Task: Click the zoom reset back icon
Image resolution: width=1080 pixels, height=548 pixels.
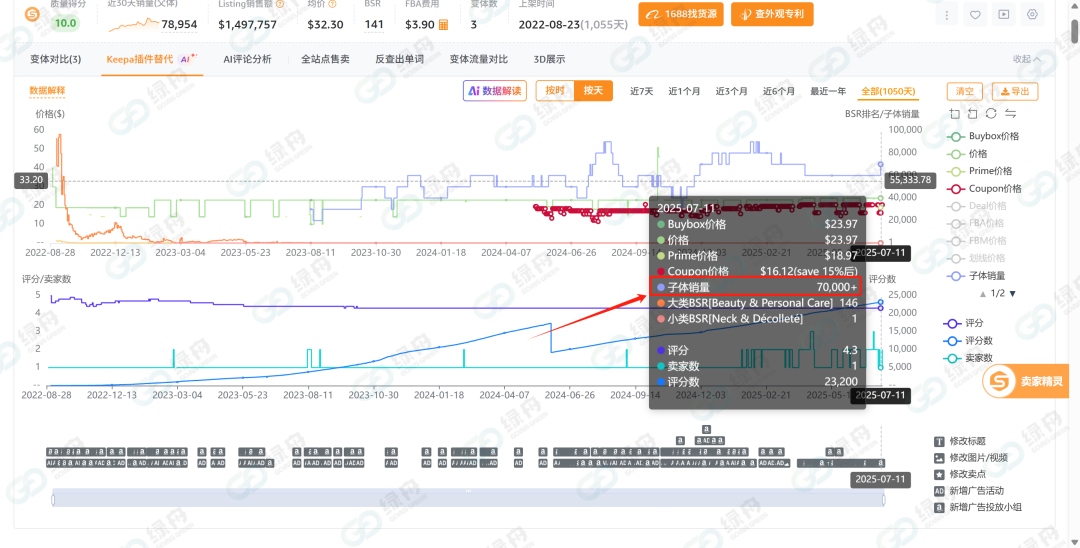Action: pos(973,114)
